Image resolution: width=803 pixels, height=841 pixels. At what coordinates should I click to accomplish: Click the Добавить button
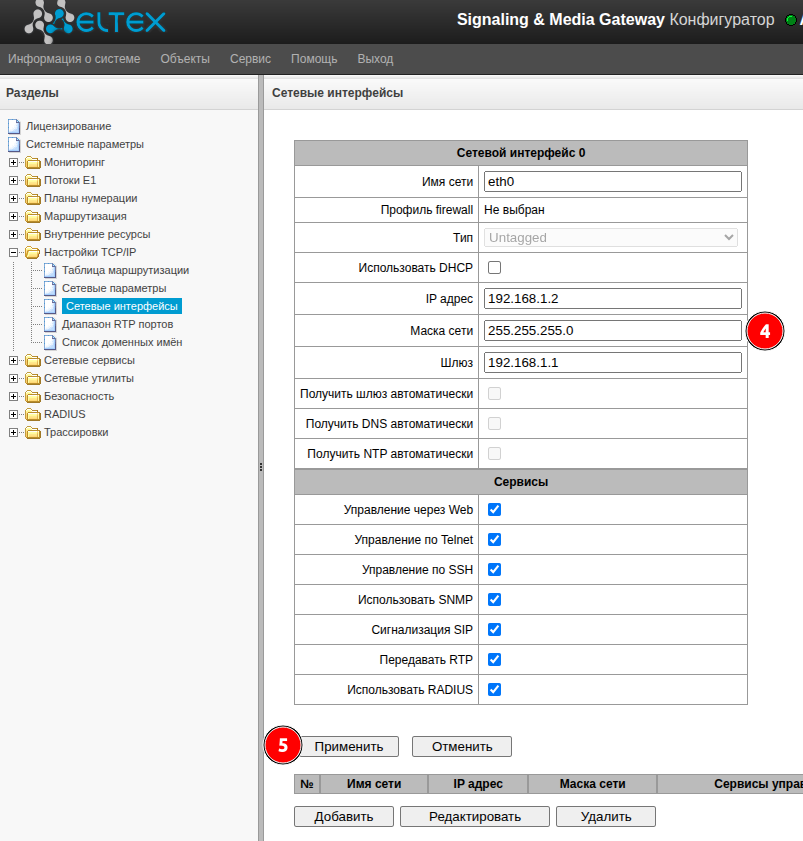coord(343,816)
